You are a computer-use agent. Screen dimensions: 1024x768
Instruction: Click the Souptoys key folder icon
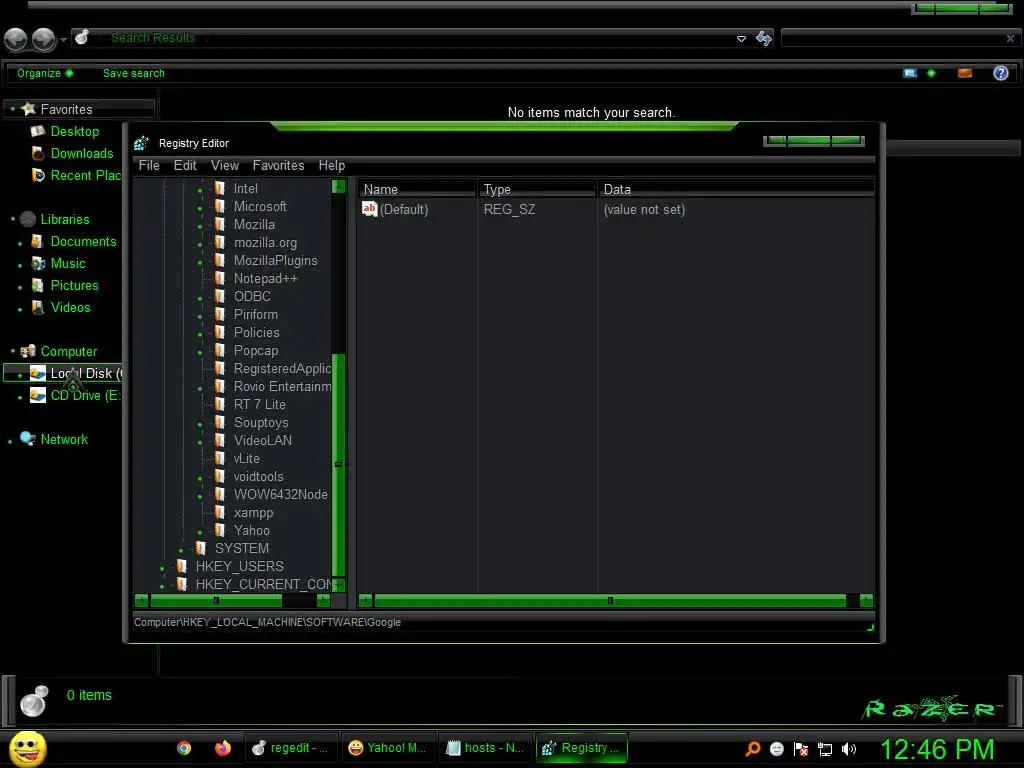click(220, 423)
